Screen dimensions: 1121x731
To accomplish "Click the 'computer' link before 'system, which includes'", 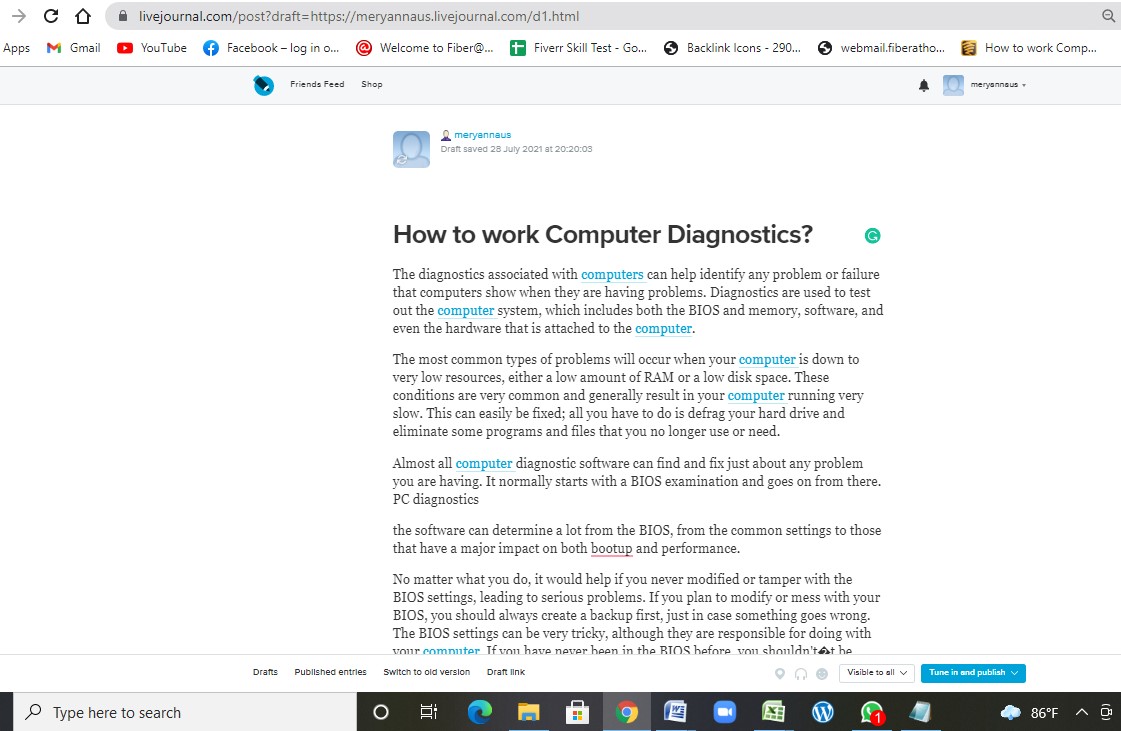I will point(465,310).
